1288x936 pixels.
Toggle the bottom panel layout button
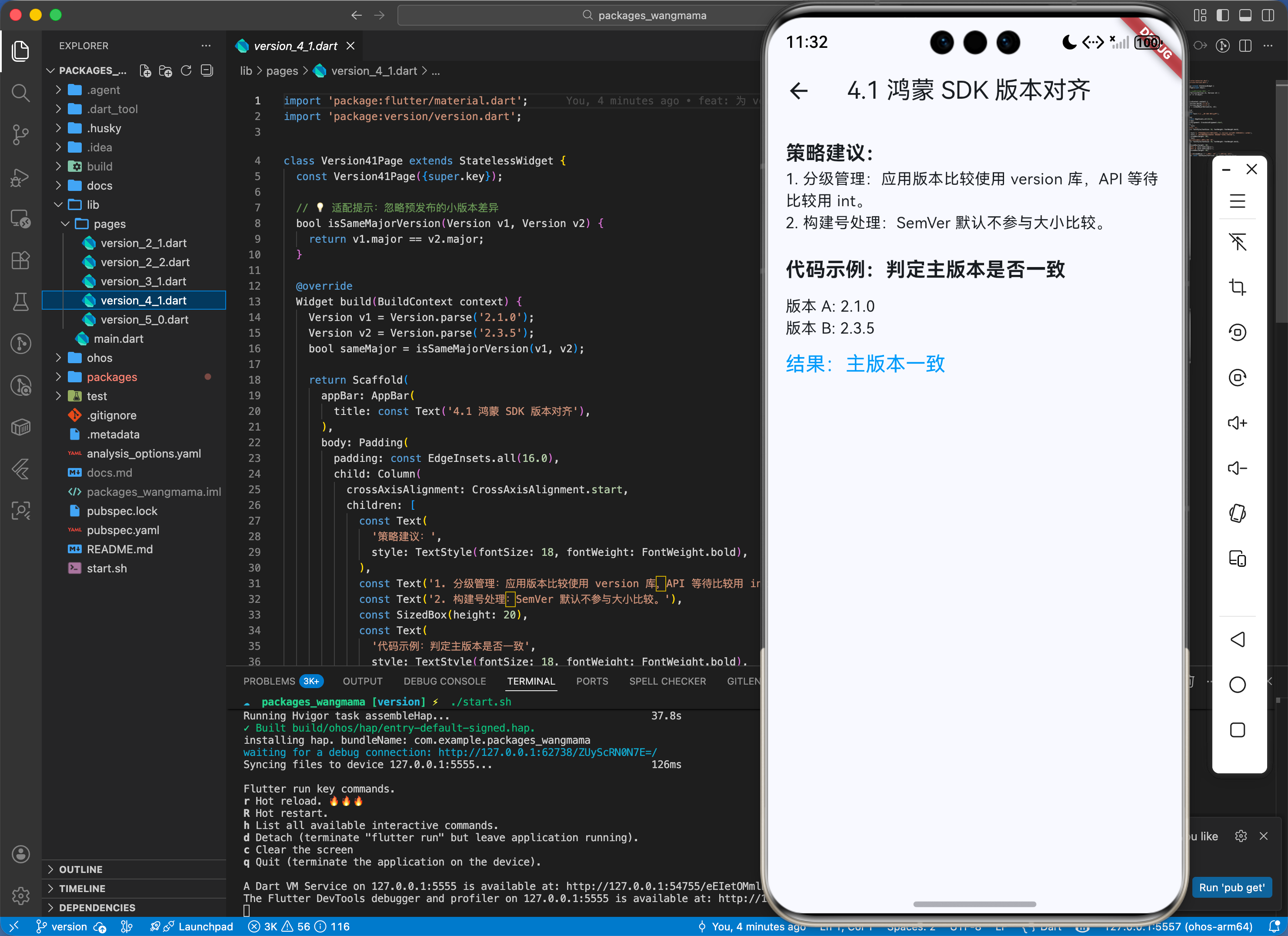click(x=1245, y=15)
